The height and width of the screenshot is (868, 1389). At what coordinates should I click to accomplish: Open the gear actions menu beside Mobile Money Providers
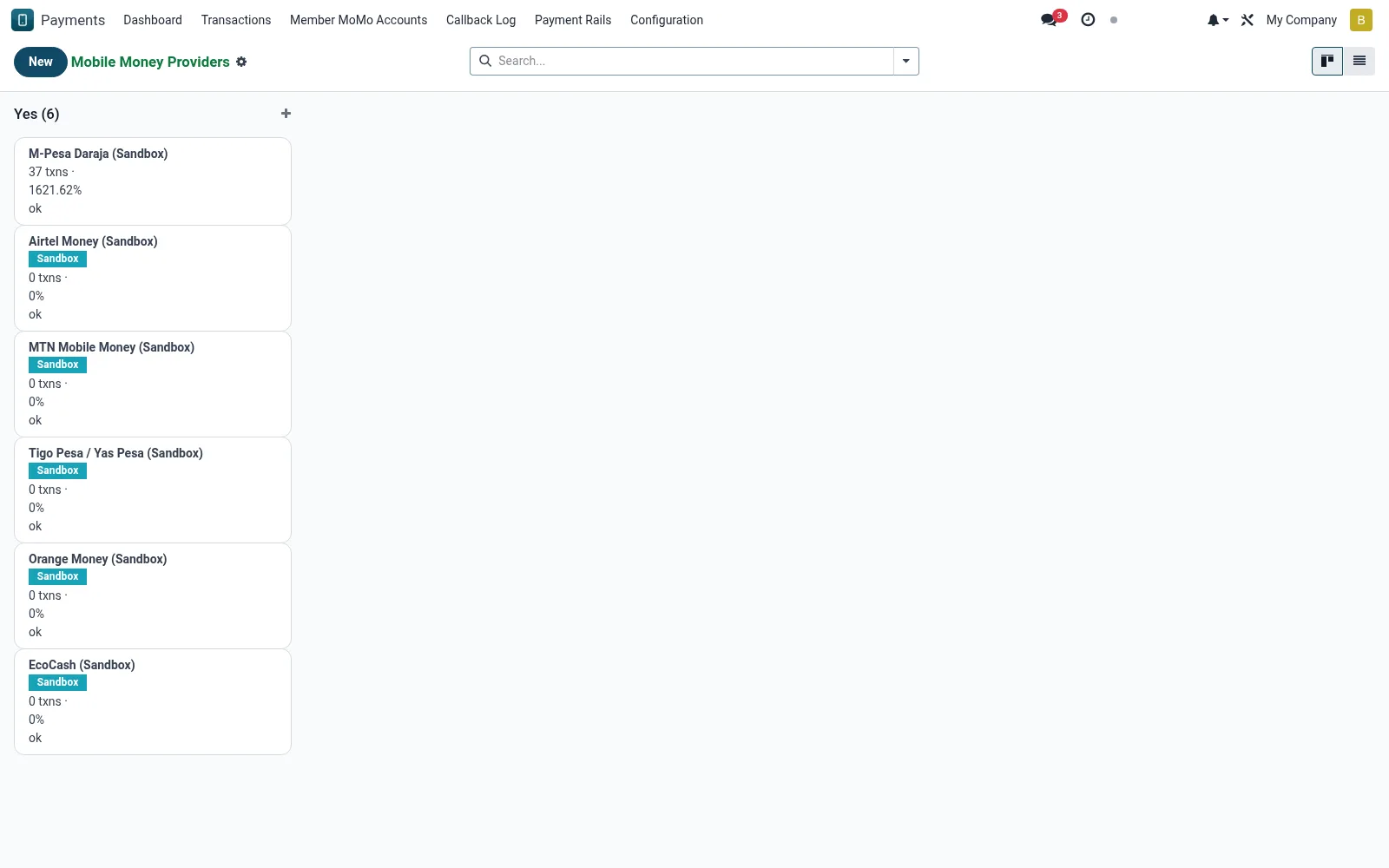pyautogui.click(x=241, y=62)
